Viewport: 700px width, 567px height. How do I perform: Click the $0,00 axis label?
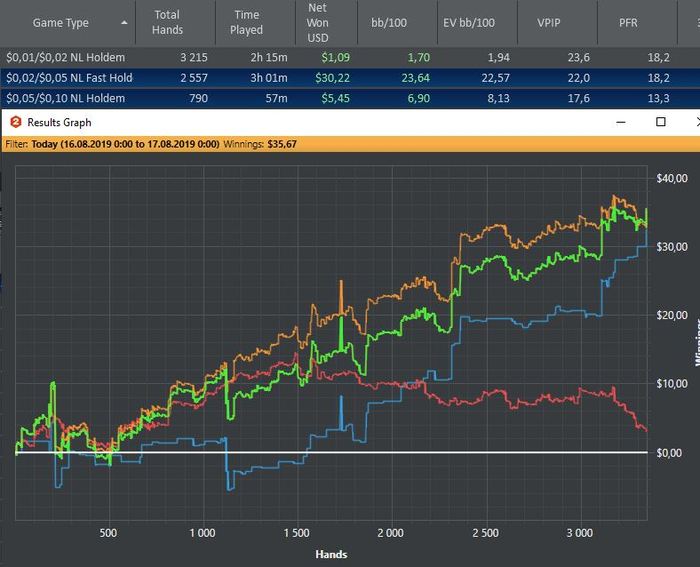(669, 453)
